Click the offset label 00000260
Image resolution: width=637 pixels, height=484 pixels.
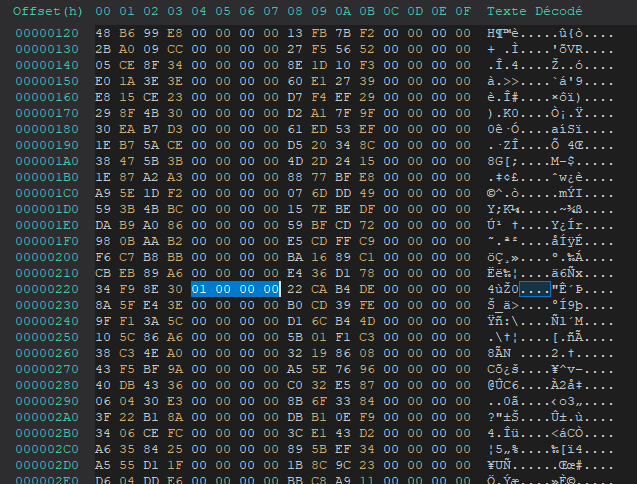point(47,353)
